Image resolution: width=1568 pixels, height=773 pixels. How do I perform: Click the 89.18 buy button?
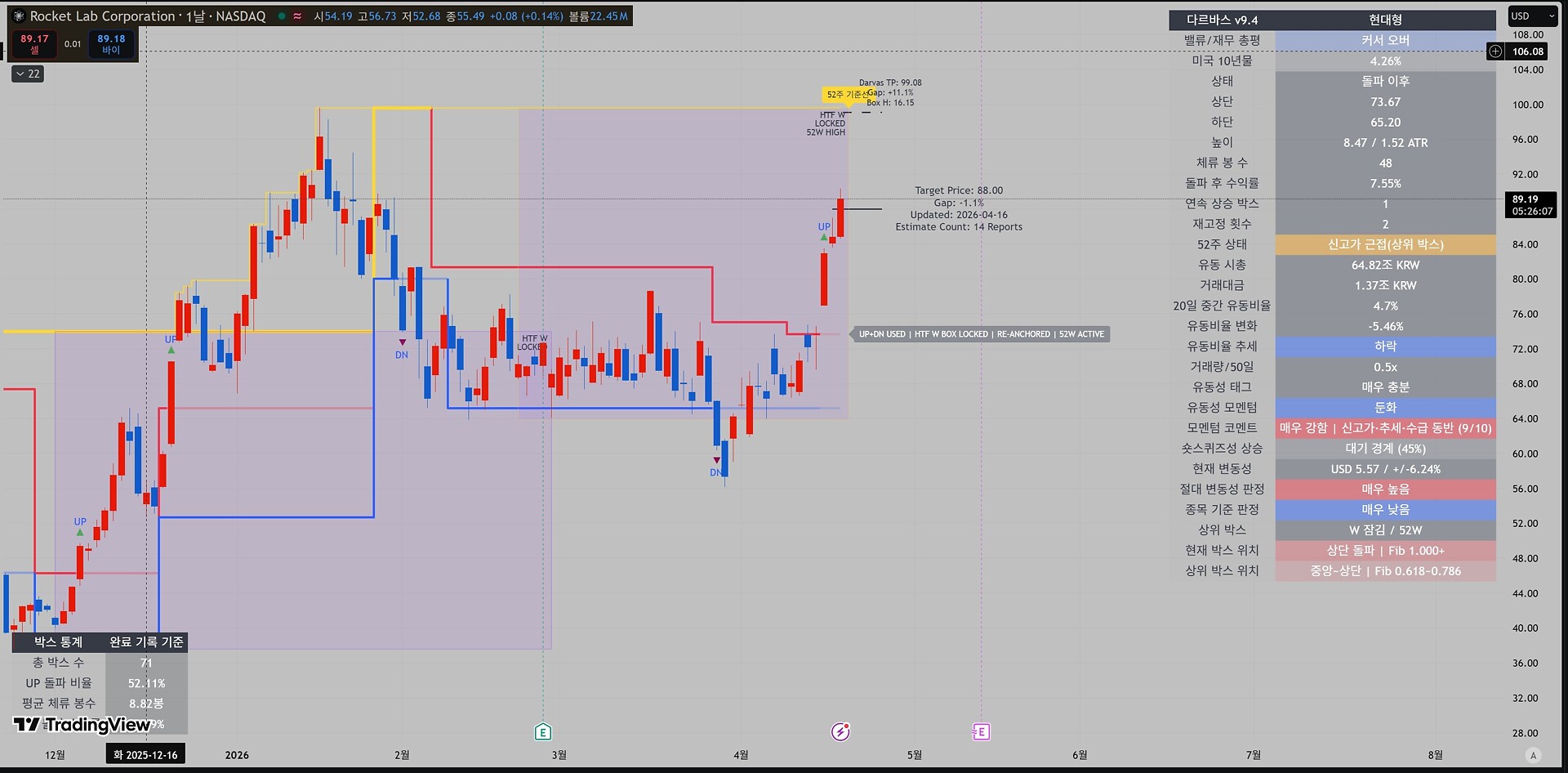[111, 44]
